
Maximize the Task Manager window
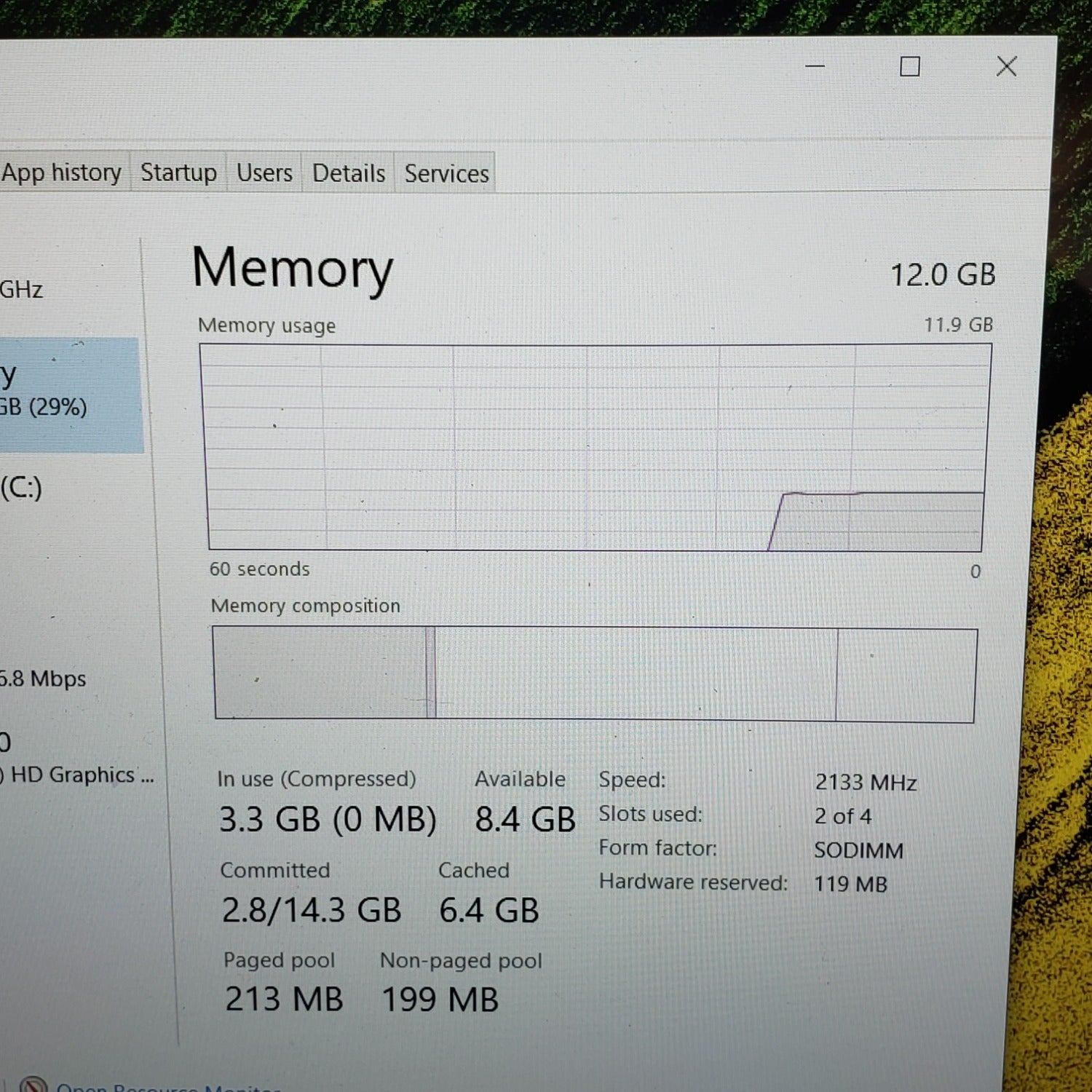[910, 67]
